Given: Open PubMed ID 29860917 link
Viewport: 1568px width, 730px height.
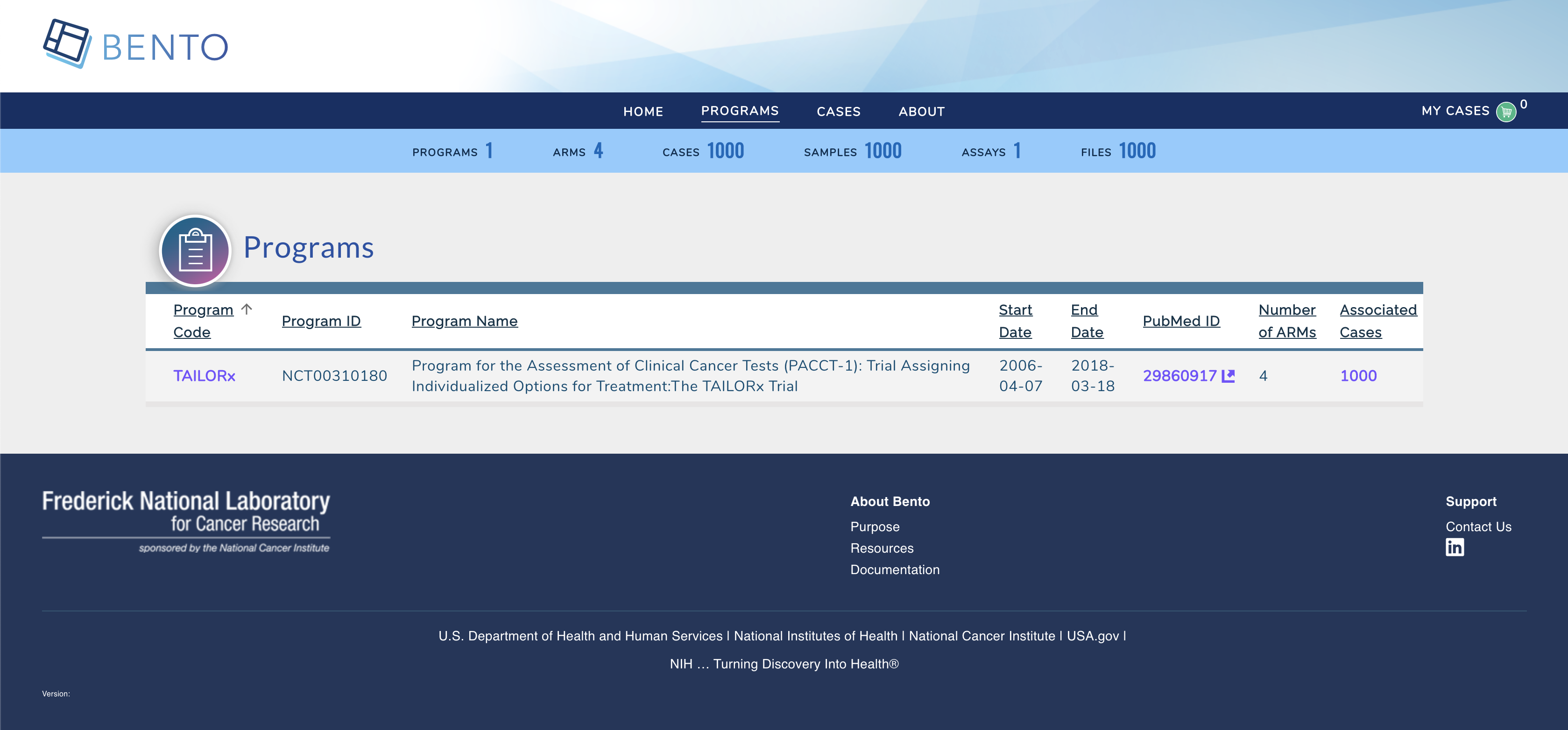Looking at the screenshot, I should coord(1179,375).
